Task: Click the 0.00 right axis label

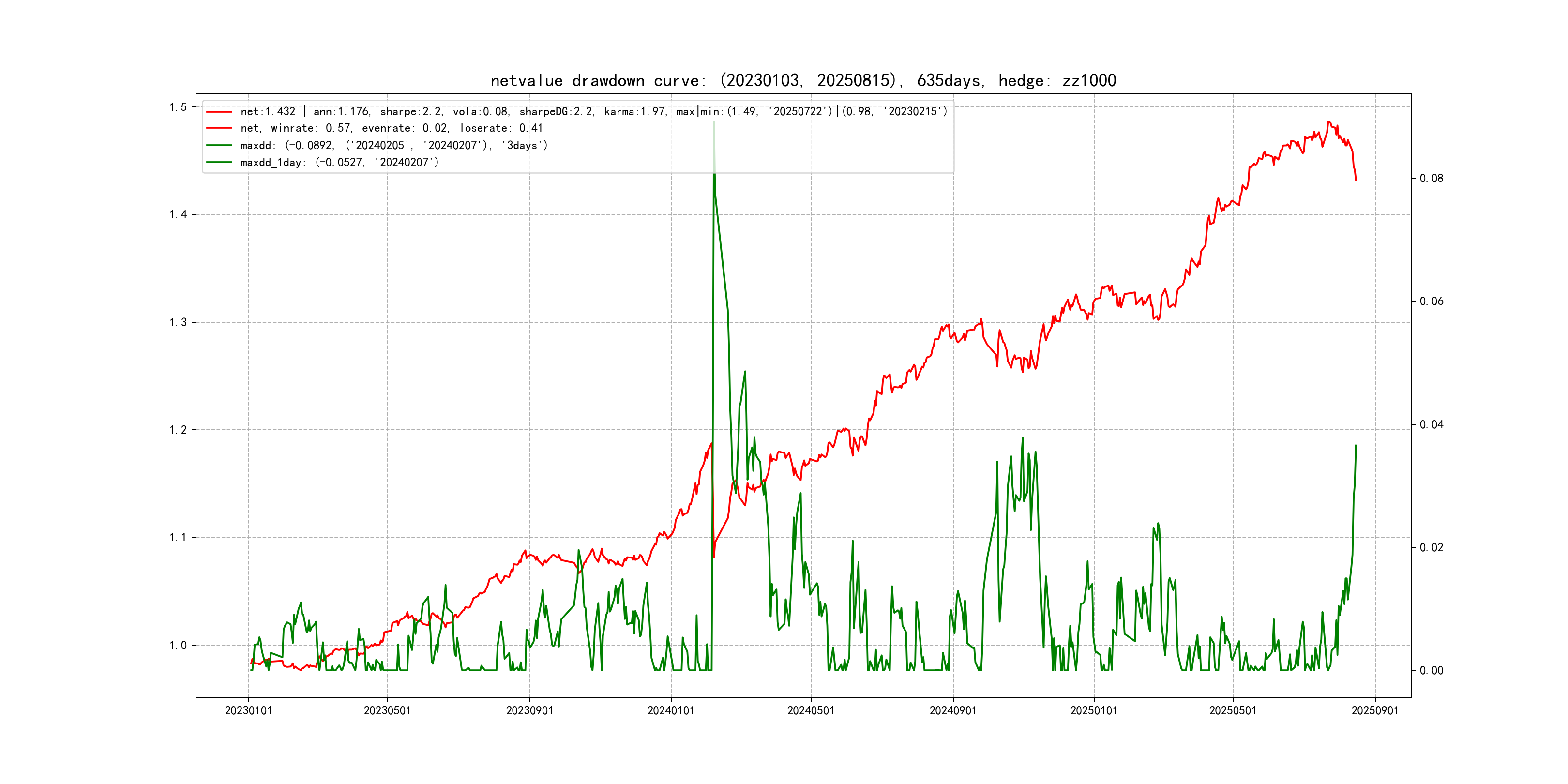Action: 1431,671
